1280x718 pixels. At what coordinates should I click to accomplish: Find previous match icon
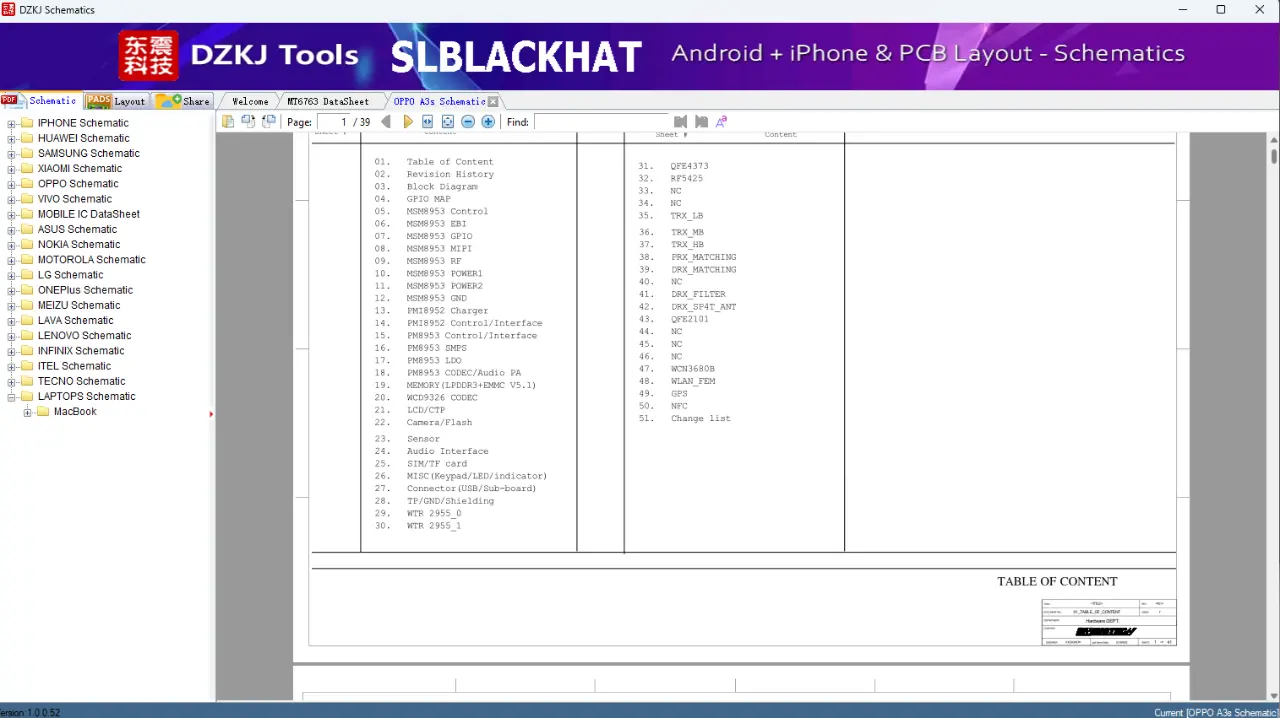click(681, 122)
